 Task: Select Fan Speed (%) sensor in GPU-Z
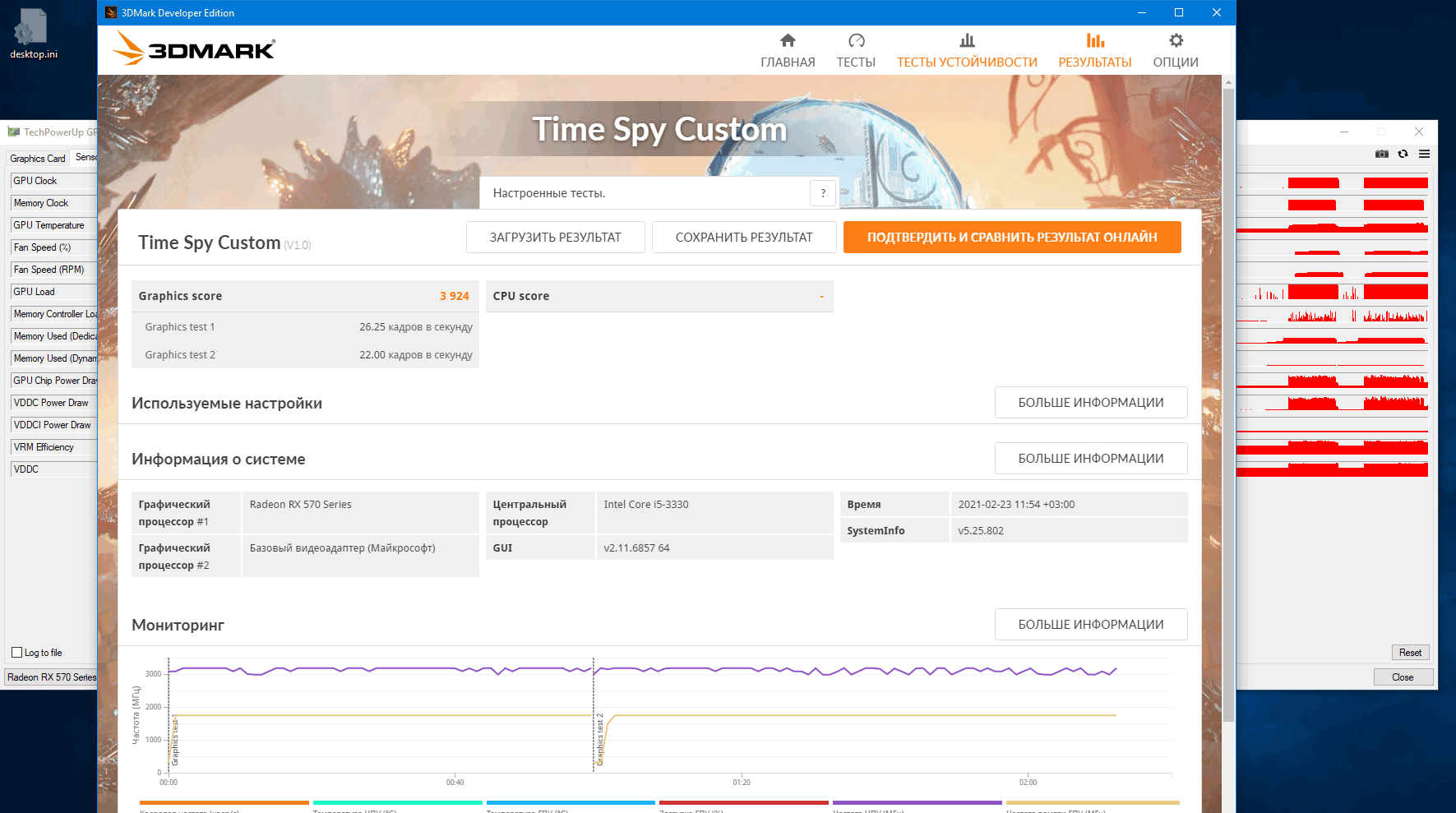(54, 247)
